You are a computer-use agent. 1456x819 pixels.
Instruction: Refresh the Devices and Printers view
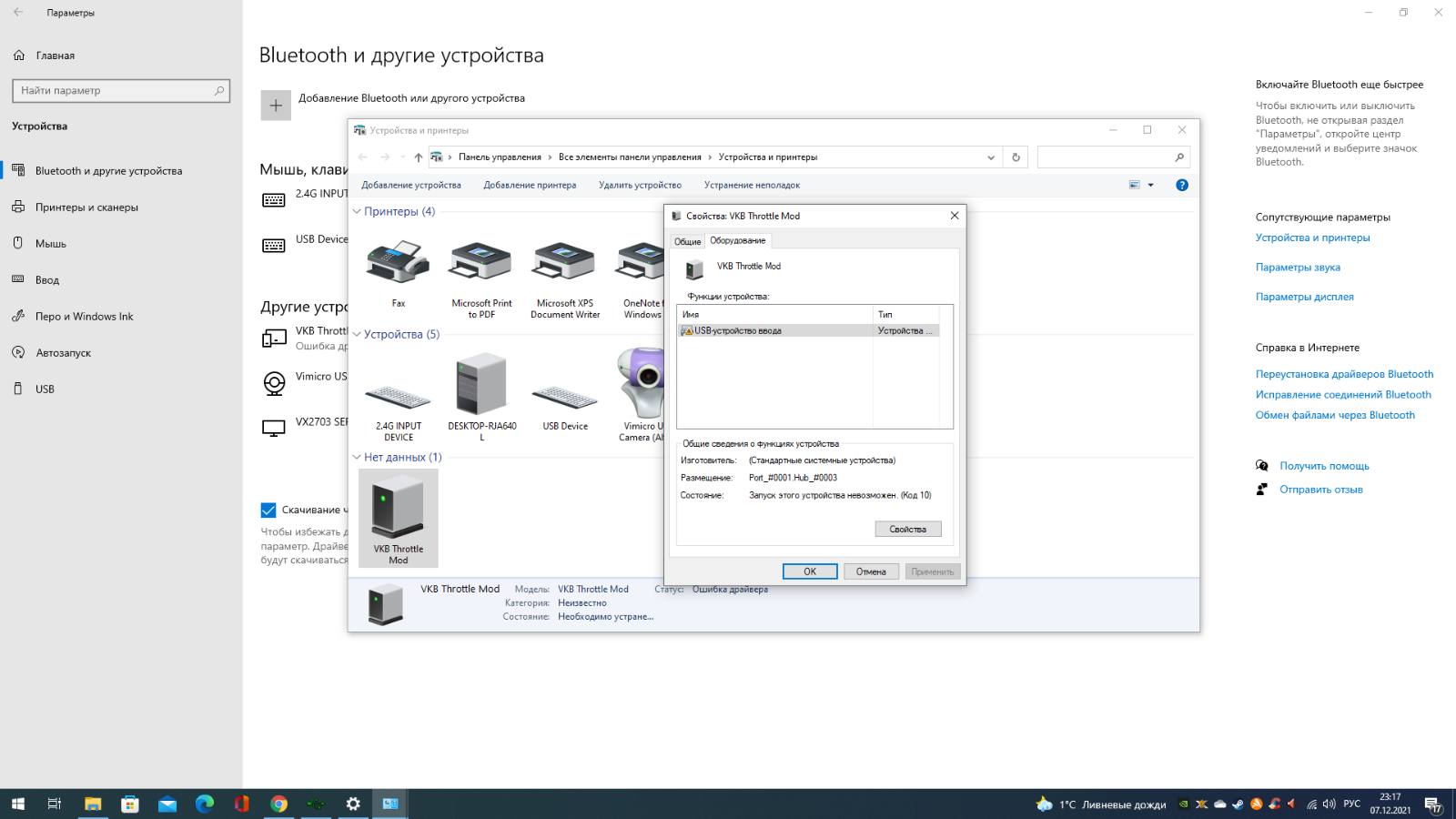click(1016, 157)
